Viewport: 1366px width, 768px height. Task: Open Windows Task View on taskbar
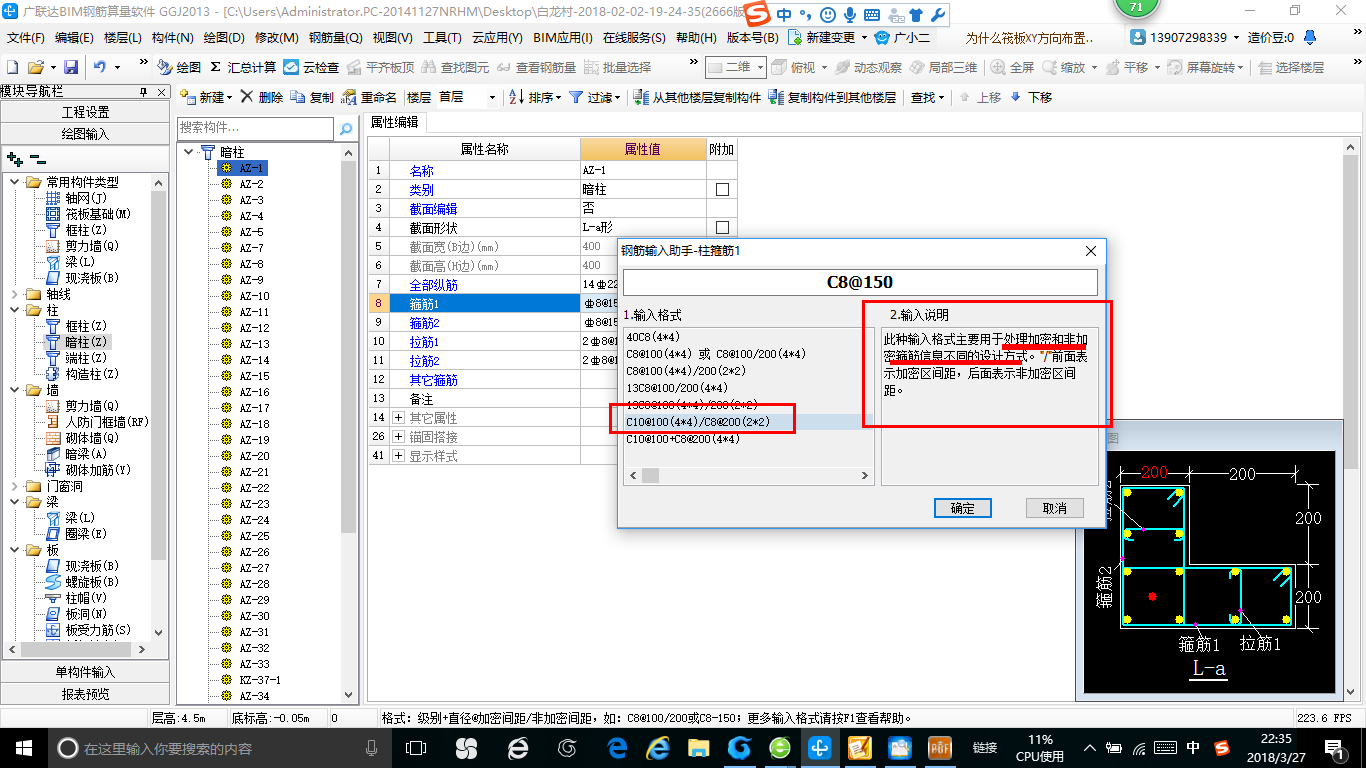pyautogui.click(x=415, y=748)
